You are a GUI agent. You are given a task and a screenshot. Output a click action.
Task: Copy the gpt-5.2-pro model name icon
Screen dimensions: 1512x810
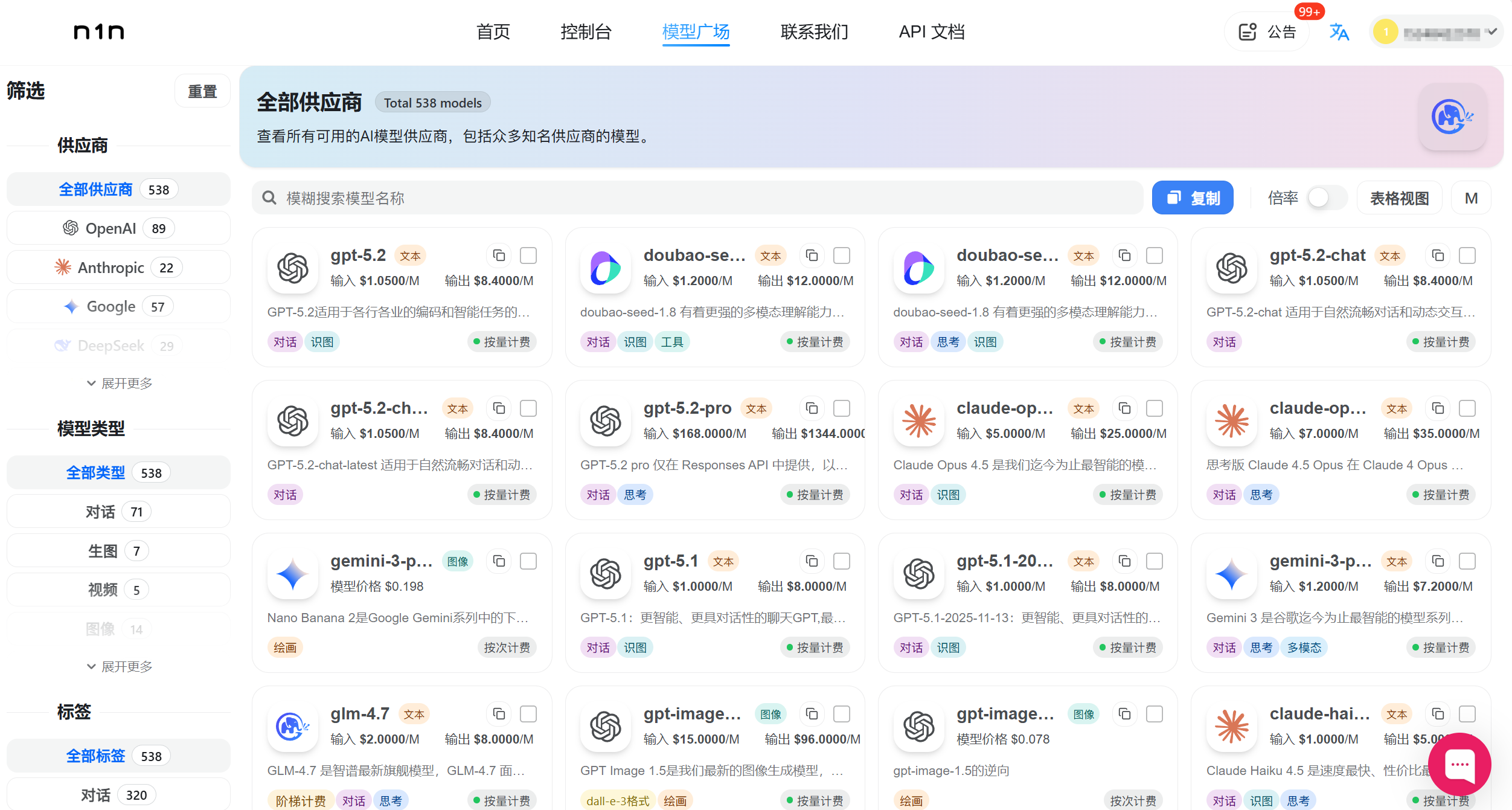click(812, 408)
